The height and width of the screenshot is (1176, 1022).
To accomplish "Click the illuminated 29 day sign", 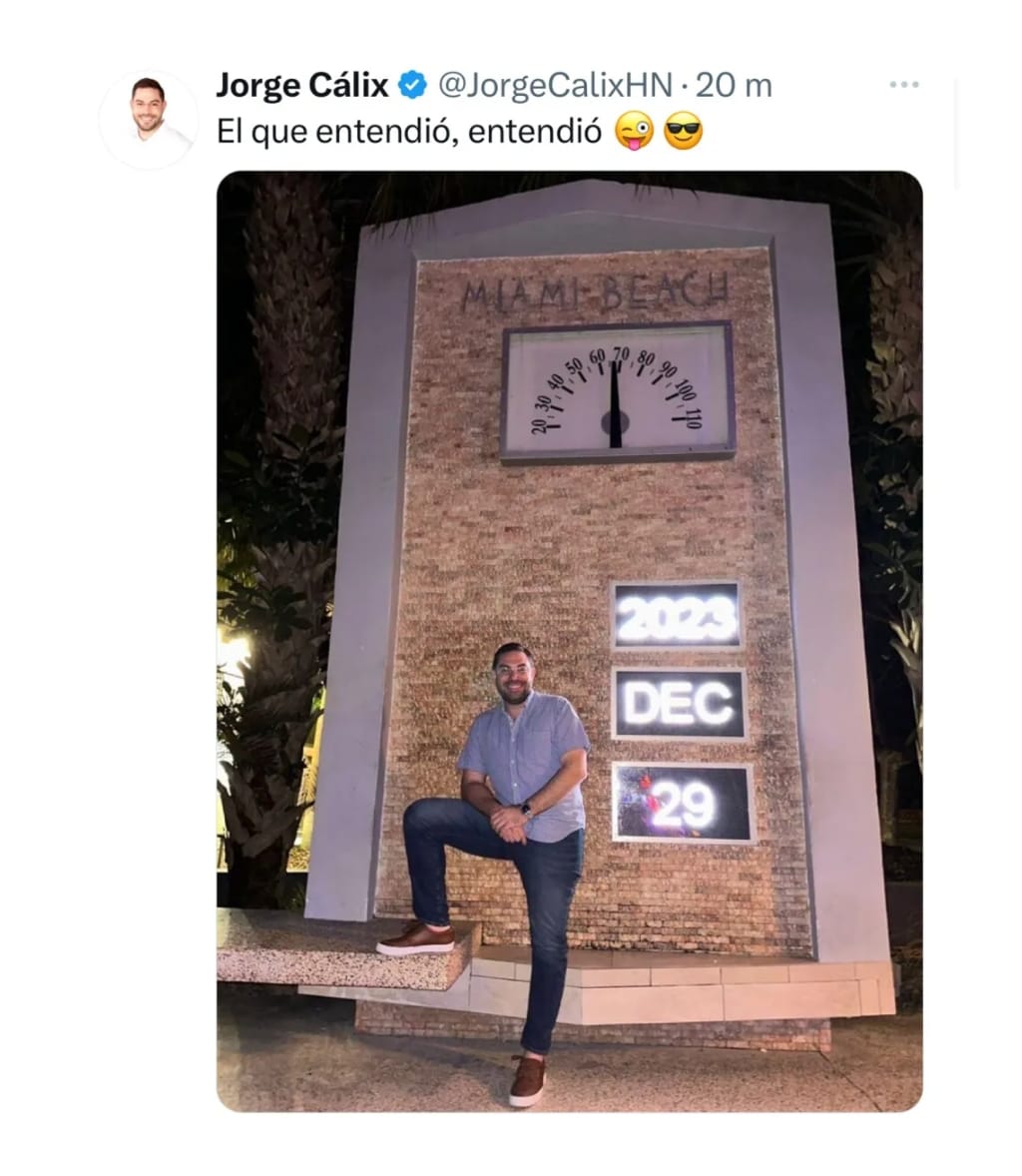I will click(x=683, y=803).
